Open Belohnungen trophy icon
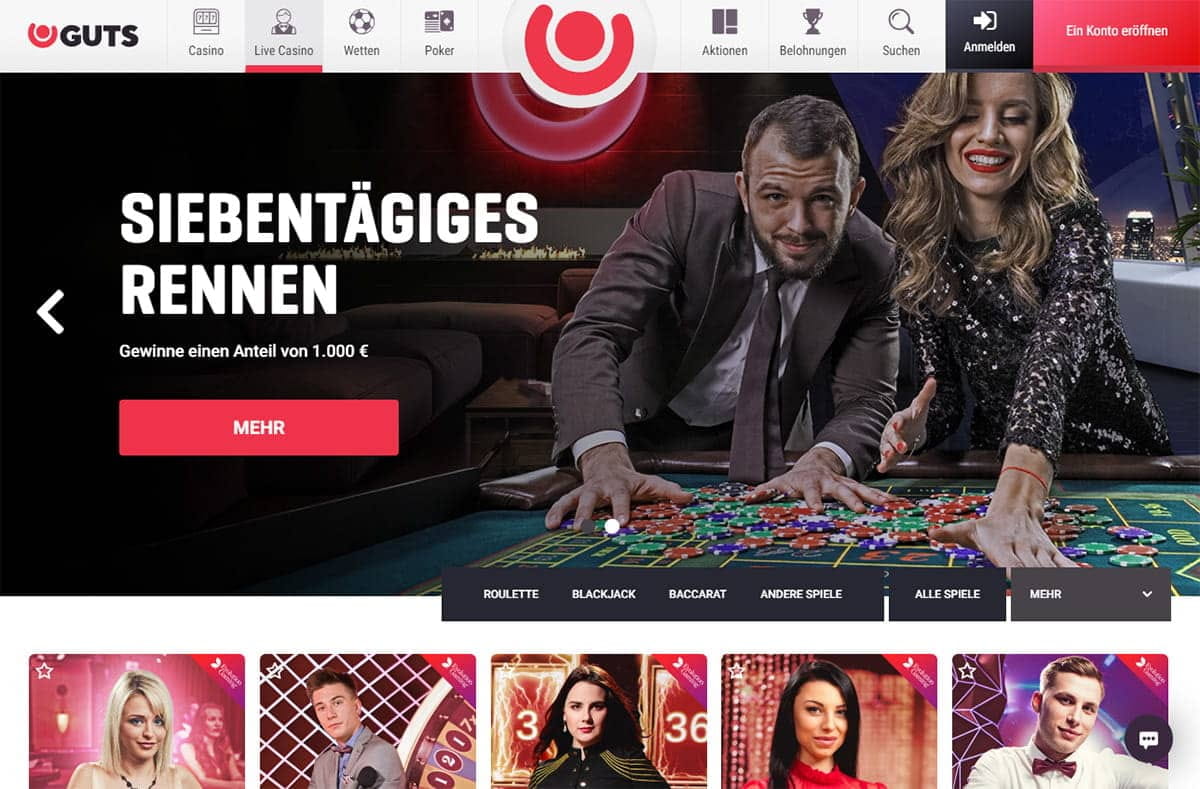1200x789 pixels. click(812, 22)
